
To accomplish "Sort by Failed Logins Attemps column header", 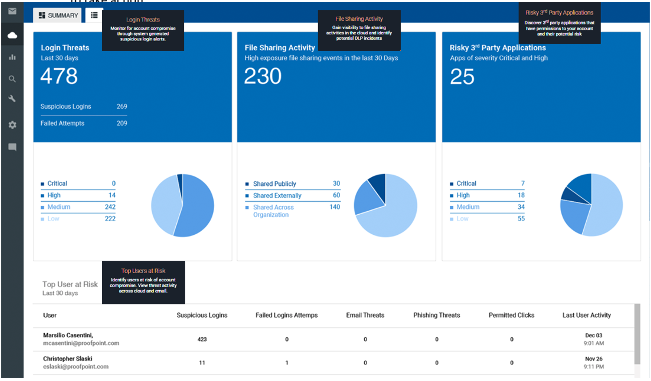I will tap(286, 315).
